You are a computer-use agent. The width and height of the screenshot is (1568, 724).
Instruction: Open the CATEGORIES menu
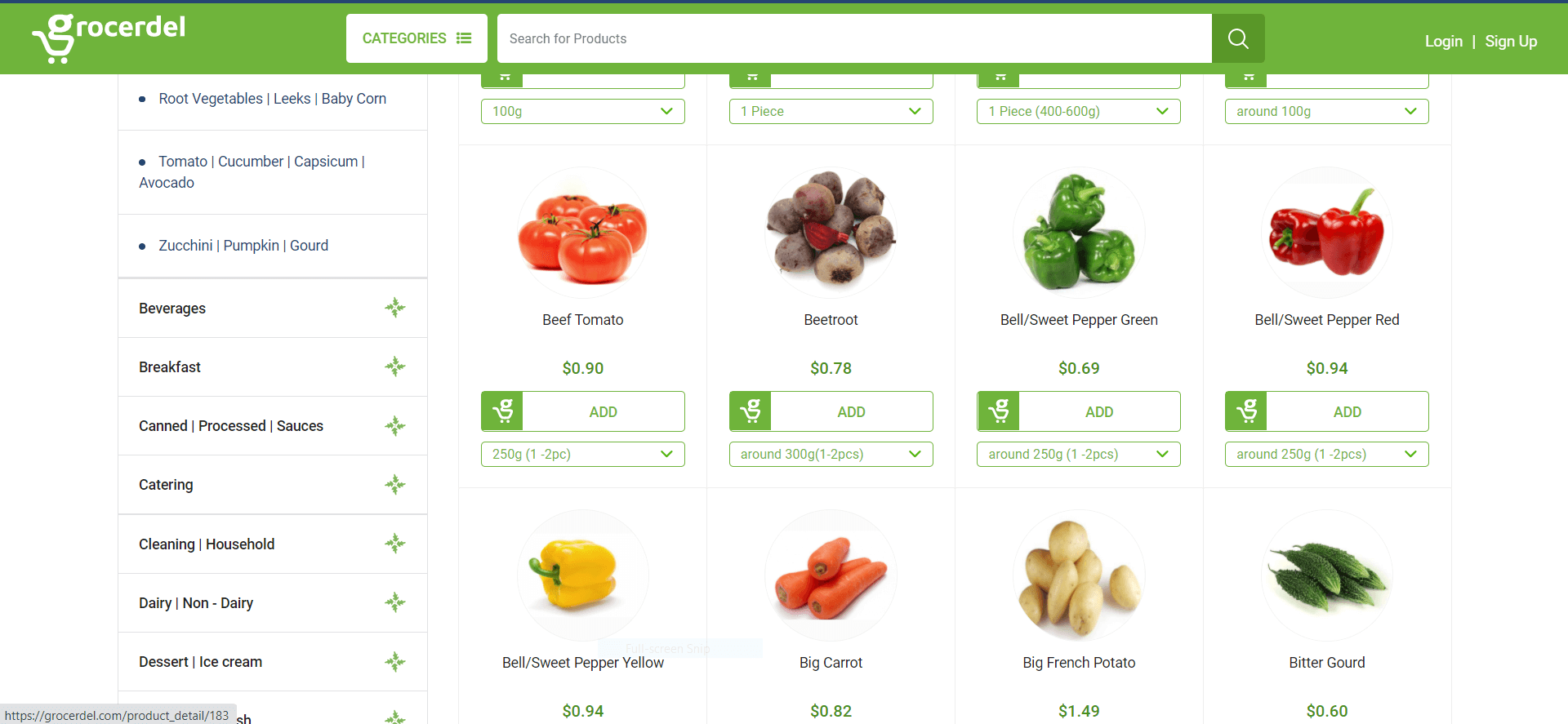pyautogui.click(x=416, y=38)
